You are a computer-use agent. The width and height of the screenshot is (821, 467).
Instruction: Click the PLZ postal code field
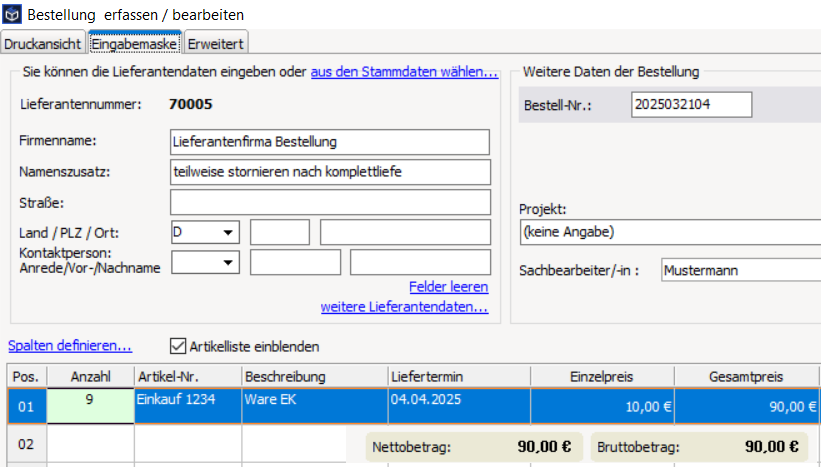point(280,232)
